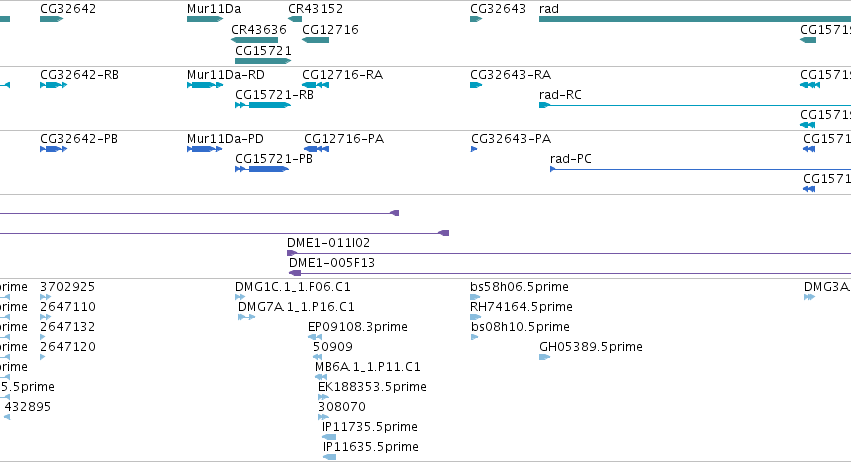
Task: Select the MB6A.1_1.P11.C1 label
Action: [x=367, y=367]
